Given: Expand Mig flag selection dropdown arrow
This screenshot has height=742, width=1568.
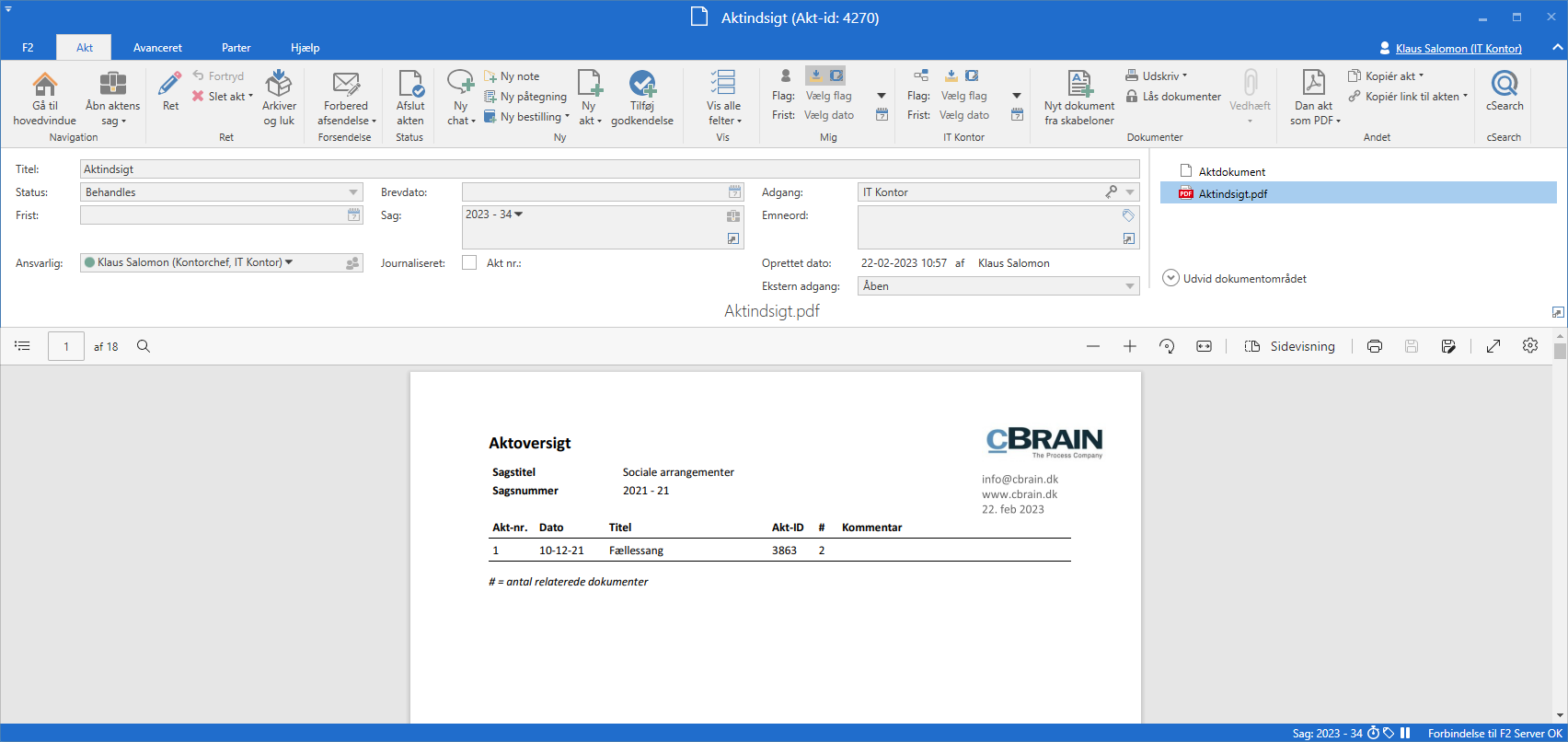Looking at the screenshot, I should tap(882, 96).
